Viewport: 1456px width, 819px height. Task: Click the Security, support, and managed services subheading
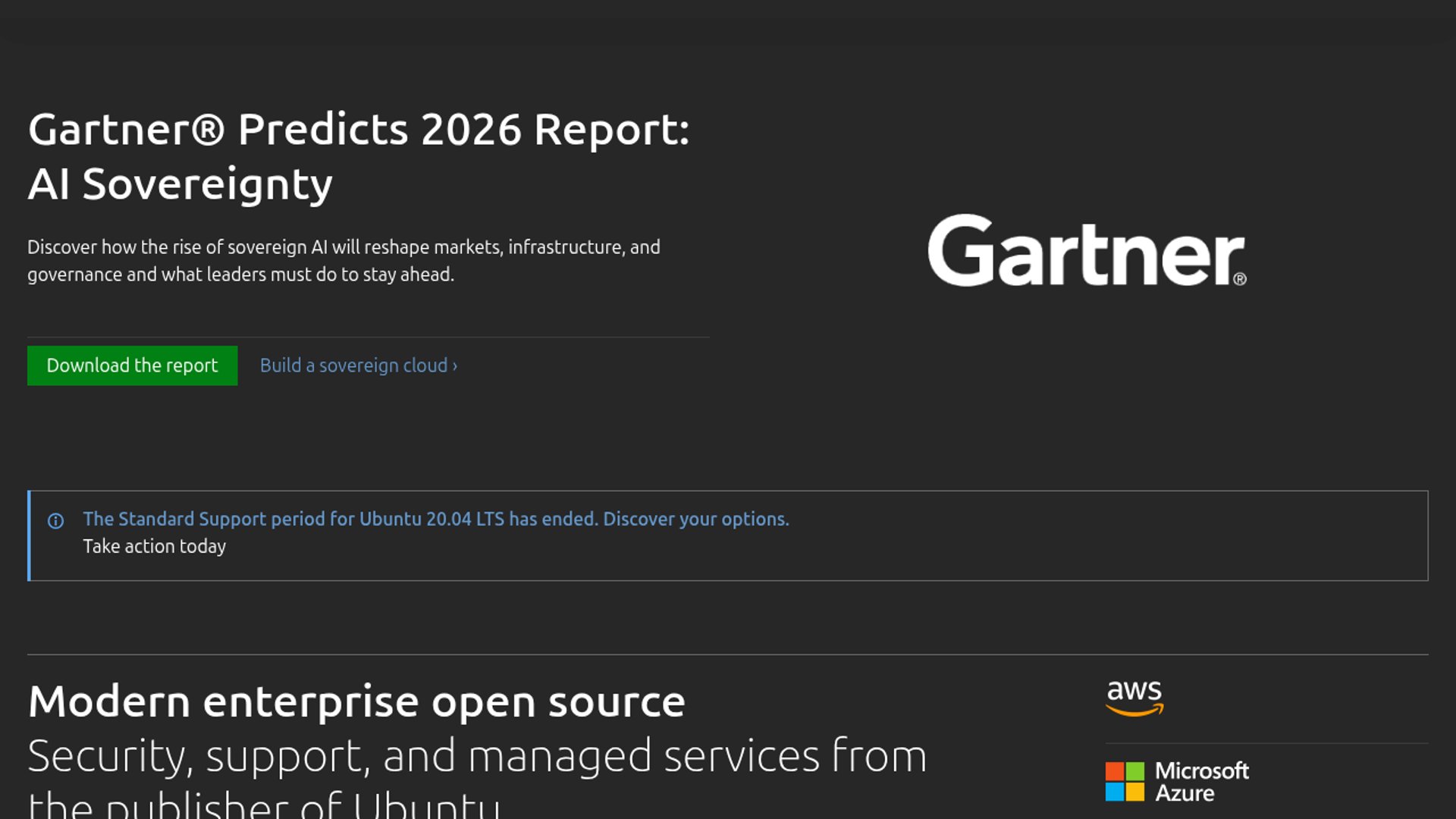pyautogui.click(x=477, y=756)
